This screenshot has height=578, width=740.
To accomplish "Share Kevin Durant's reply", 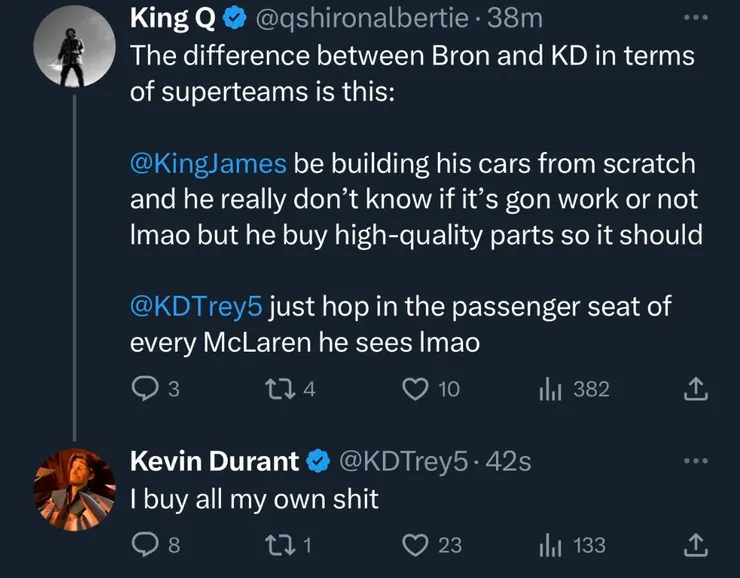I will coord(695,545).
